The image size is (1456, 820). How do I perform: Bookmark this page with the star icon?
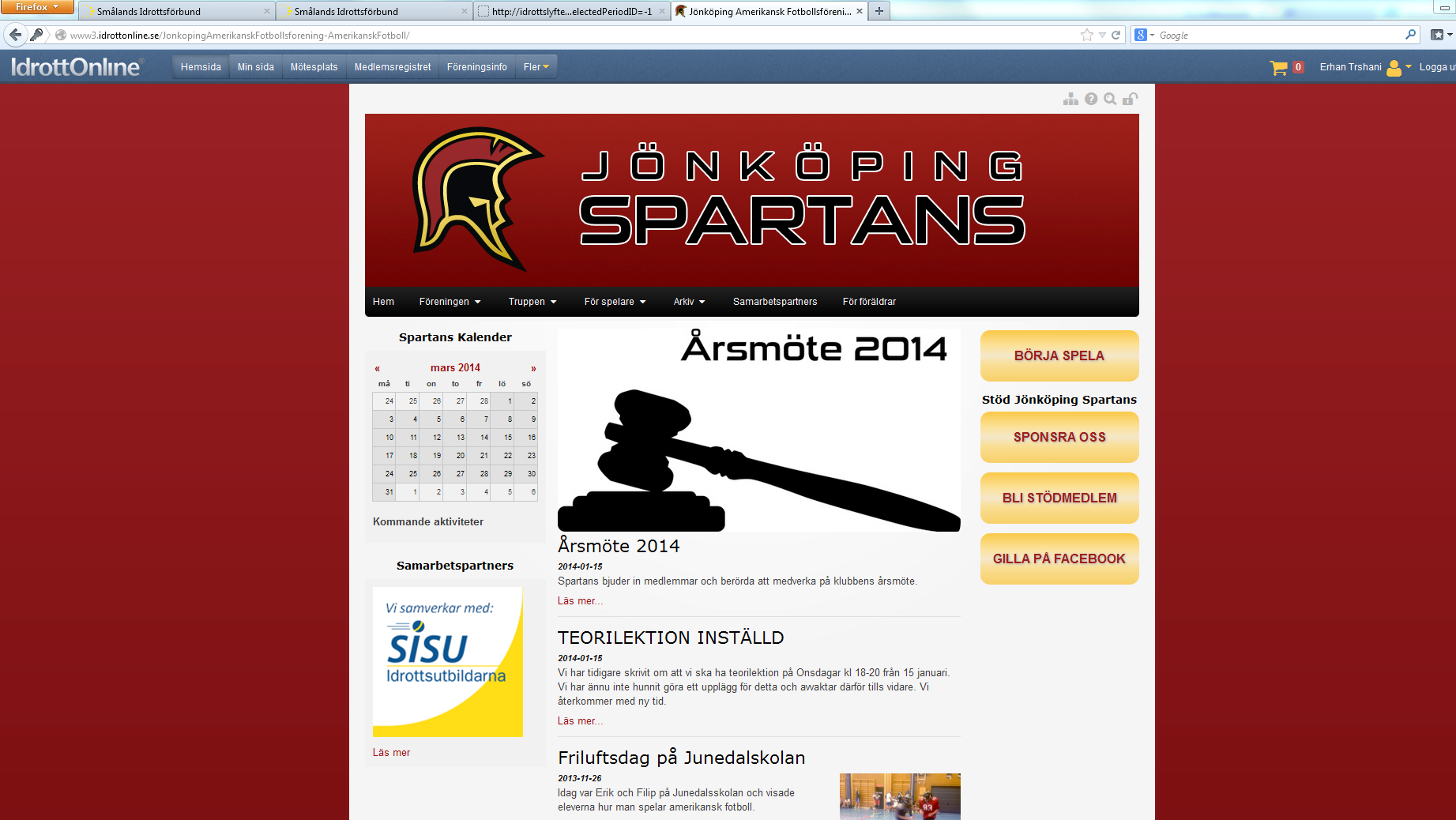coord(1087,35)
